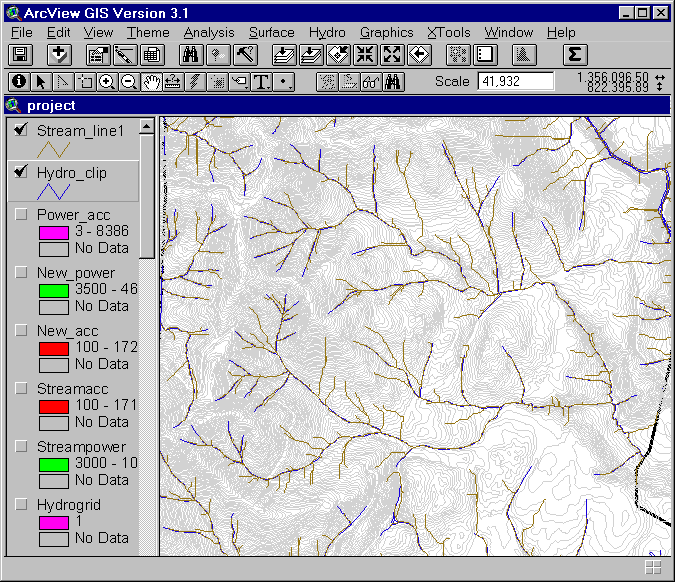
Task: Uncheck the Stream_line1 theme checkbox
Action: [x=21, y=129]
